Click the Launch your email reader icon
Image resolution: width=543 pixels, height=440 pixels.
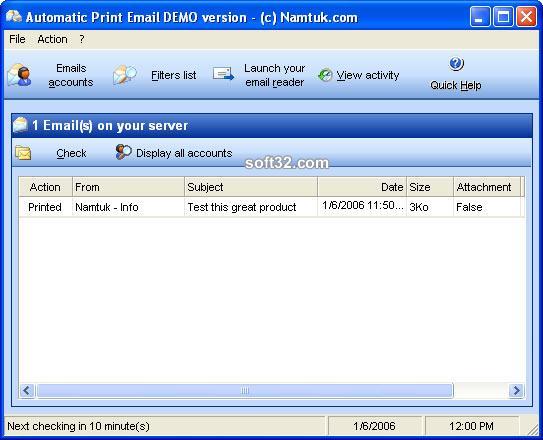[x=223, y=74]
